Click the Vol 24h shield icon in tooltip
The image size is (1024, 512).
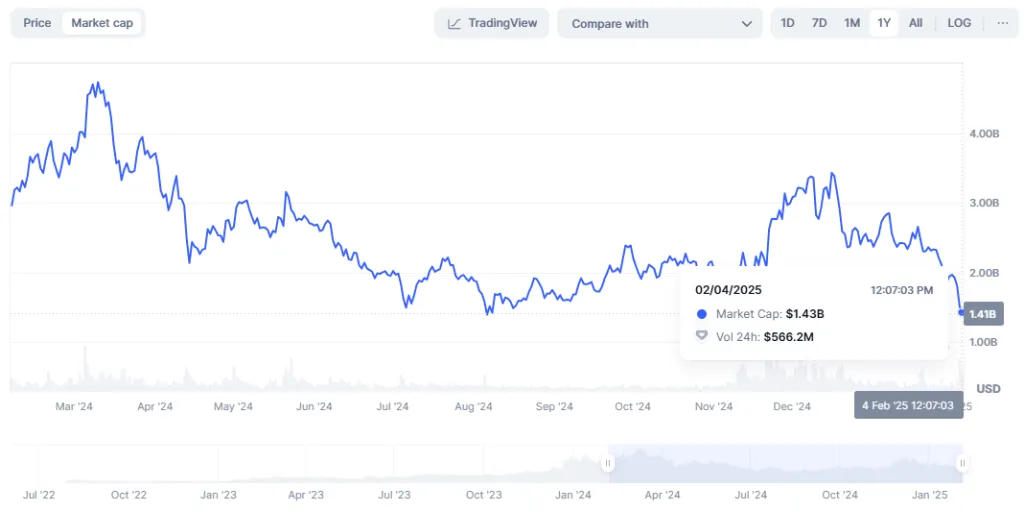[701, 336]
